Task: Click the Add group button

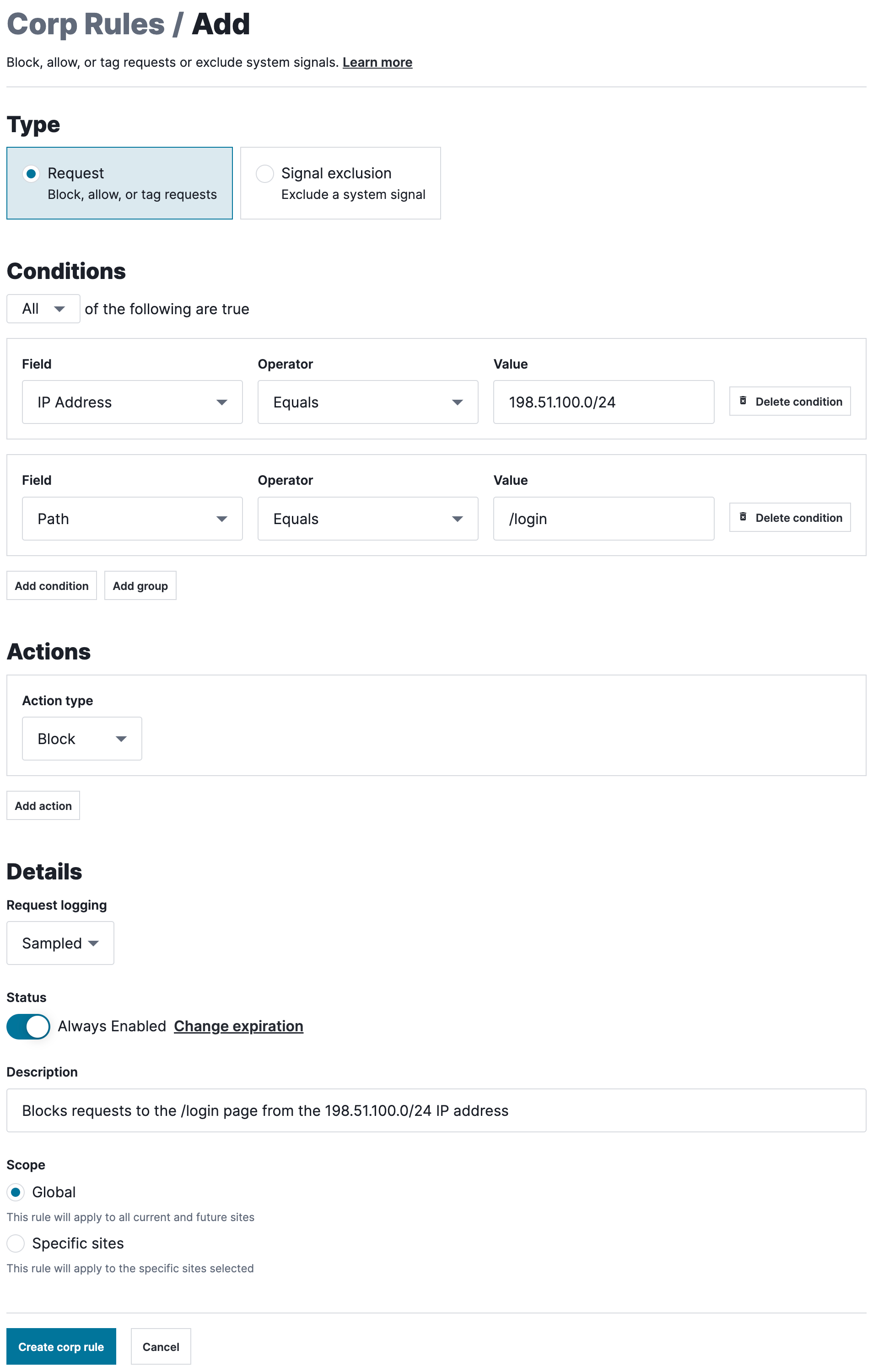Action: (x=140, y=585)
